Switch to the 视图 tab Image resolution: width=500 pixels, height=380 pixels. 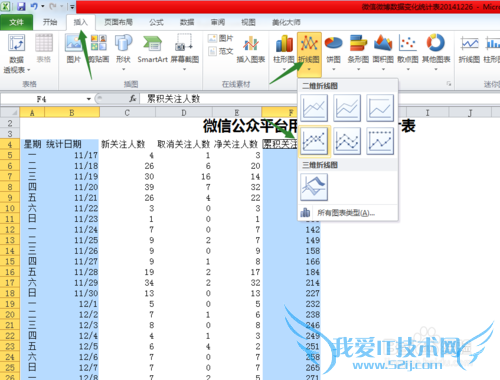coord(248,22)
